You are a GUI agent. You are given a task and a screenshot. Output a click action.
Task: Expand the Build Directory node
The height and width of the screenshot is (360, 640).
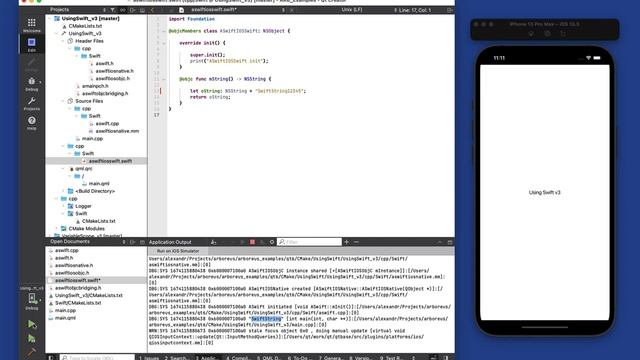pos(63,191)
